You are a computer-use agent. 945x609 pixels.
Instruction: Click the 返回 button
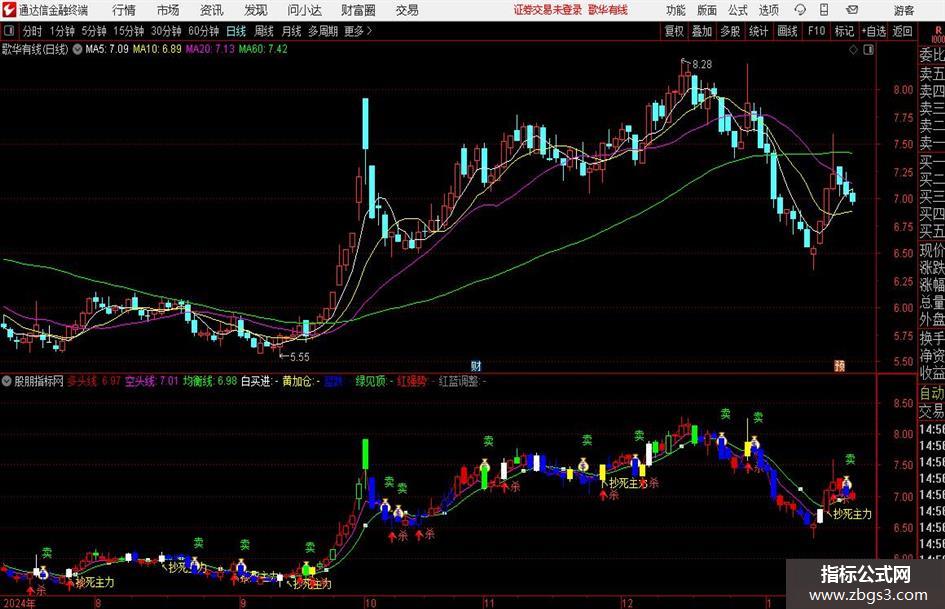902,31
